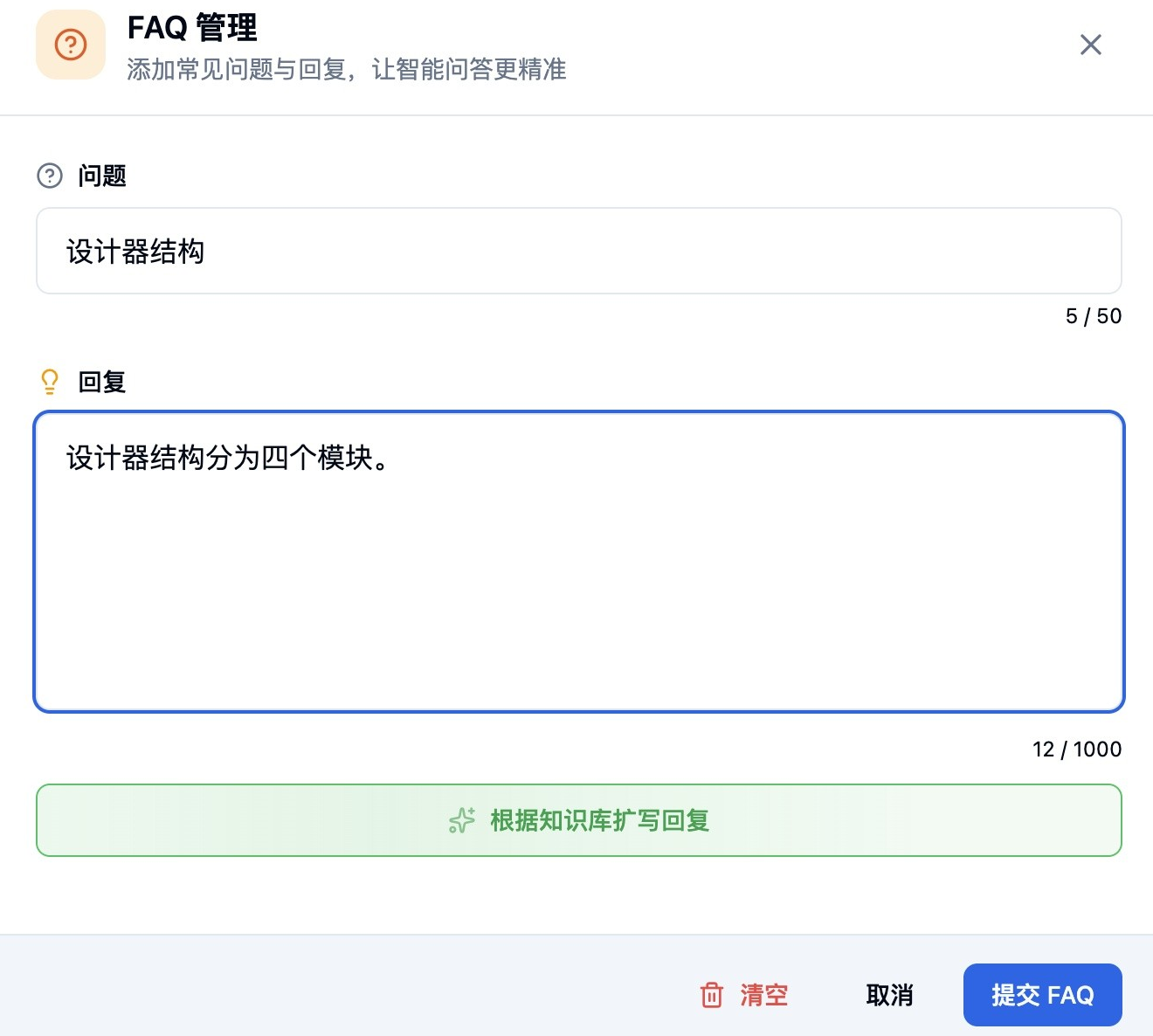Click the FAQ 管理 dialog title
The image size is (1153, 1036).
click(192, 28)
